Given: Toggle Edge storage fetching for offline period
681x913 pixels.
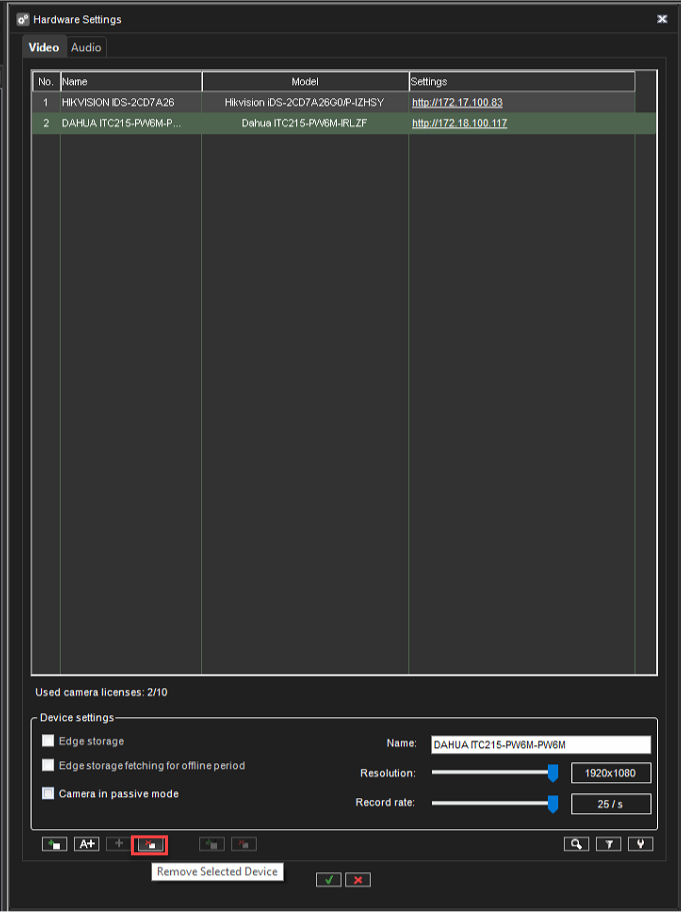Looking at the screenshot, I should click(48, 765).
